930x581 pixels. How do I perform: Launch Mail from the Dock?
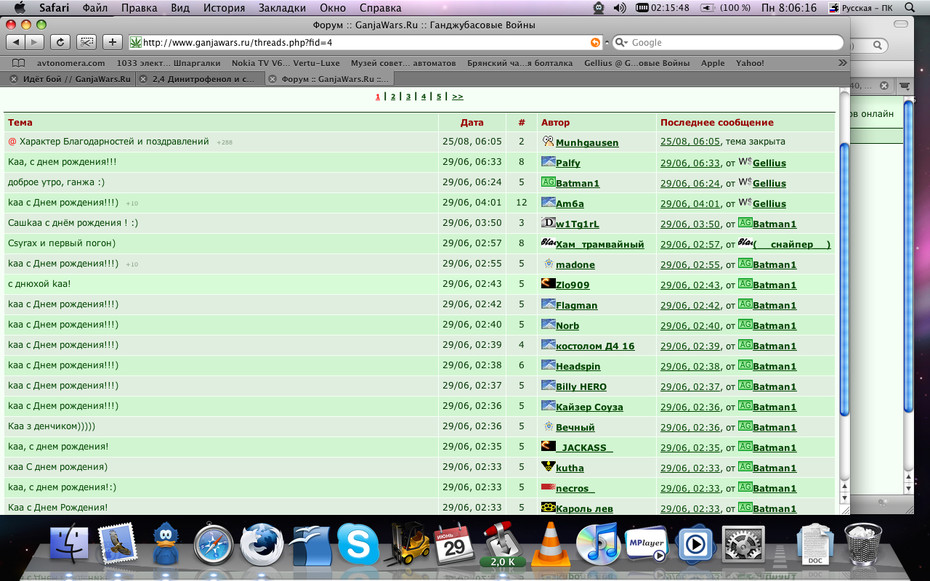(x=117, y=543)
